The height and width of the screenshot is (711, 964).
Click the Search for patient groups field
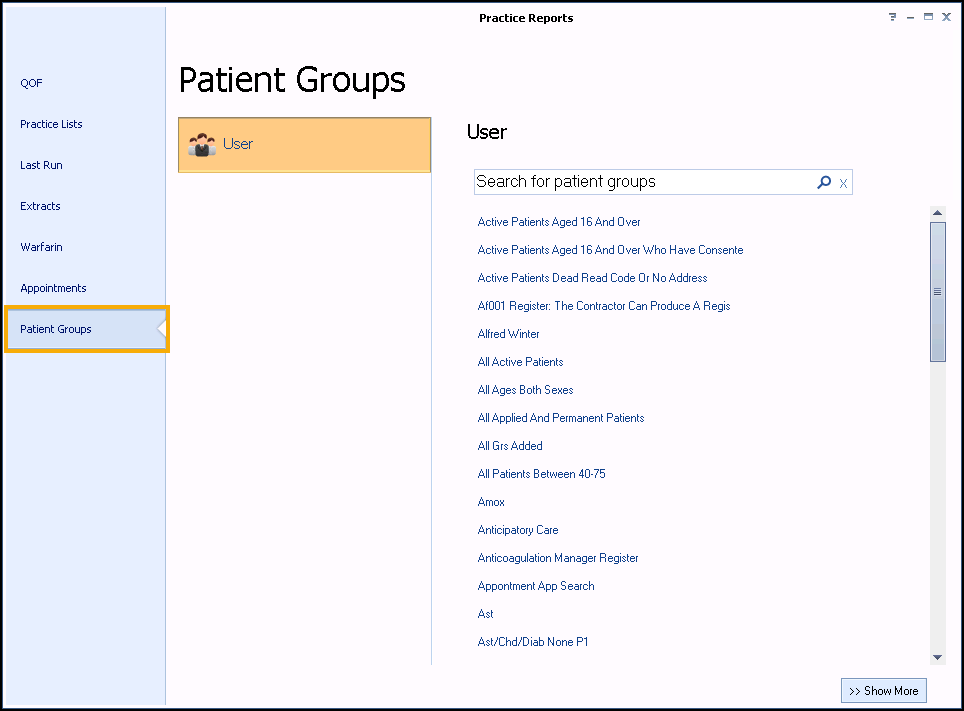[x=643, y=182]
